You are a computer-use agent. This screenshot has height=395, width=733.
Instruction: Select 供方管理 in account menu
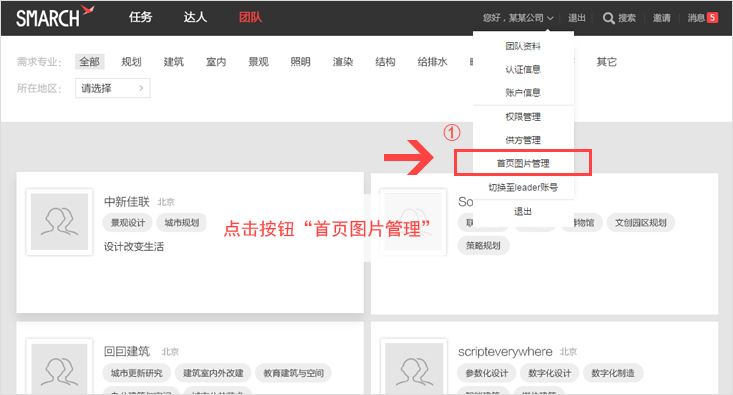(x=523, y=140)
